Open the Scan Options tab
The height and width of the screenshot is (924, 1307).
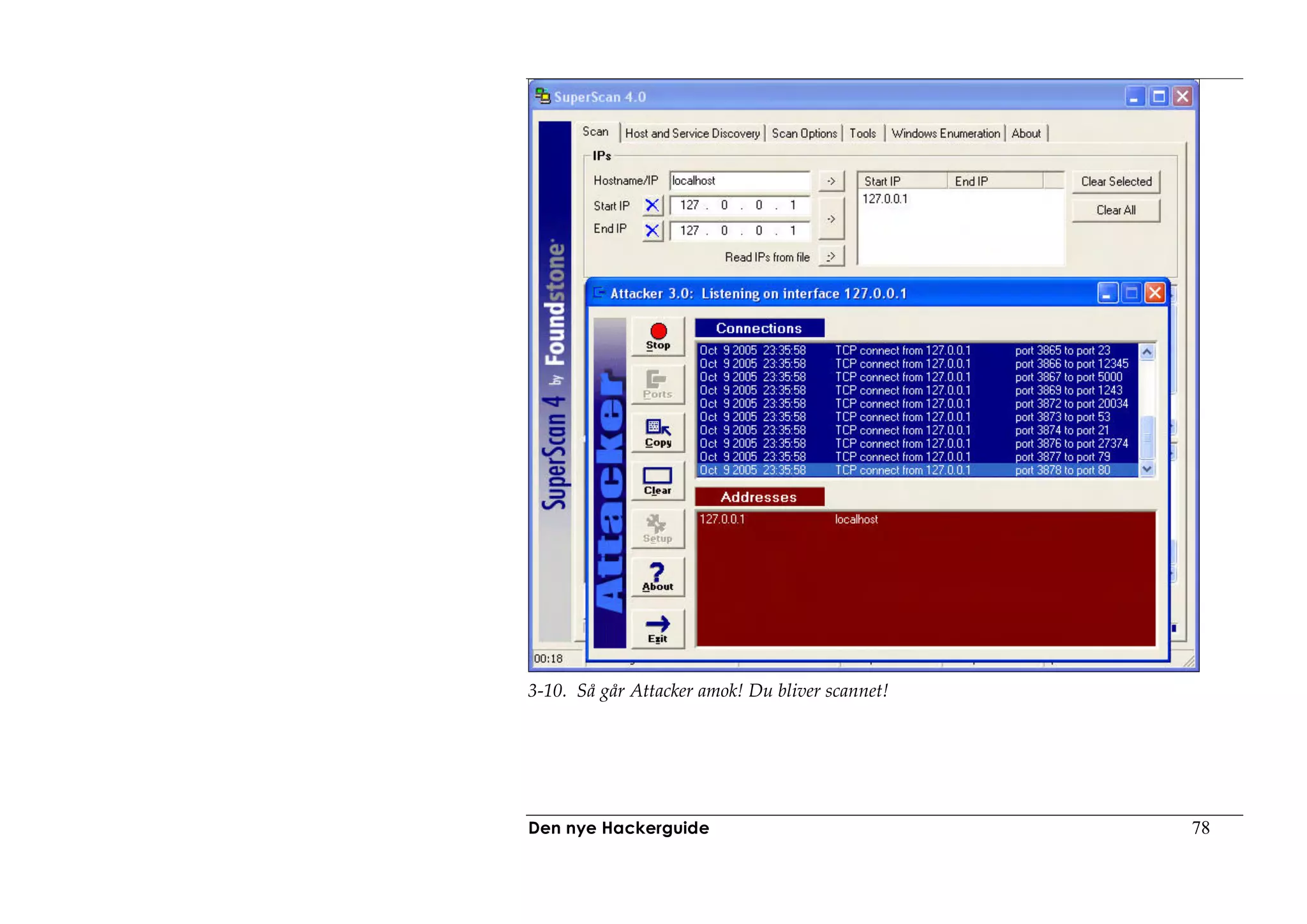[x=804, y=133]
